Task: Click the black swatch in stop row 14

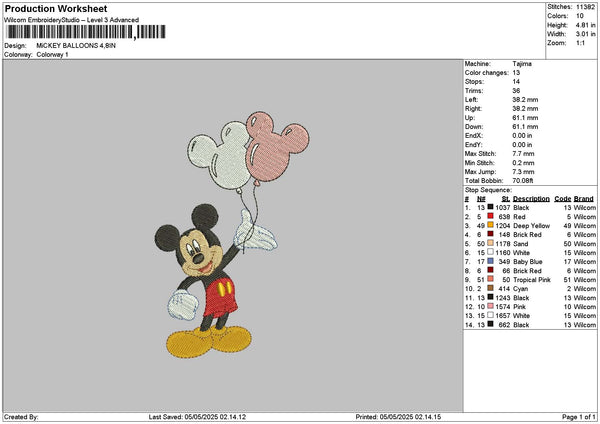Action: [490, 324]
